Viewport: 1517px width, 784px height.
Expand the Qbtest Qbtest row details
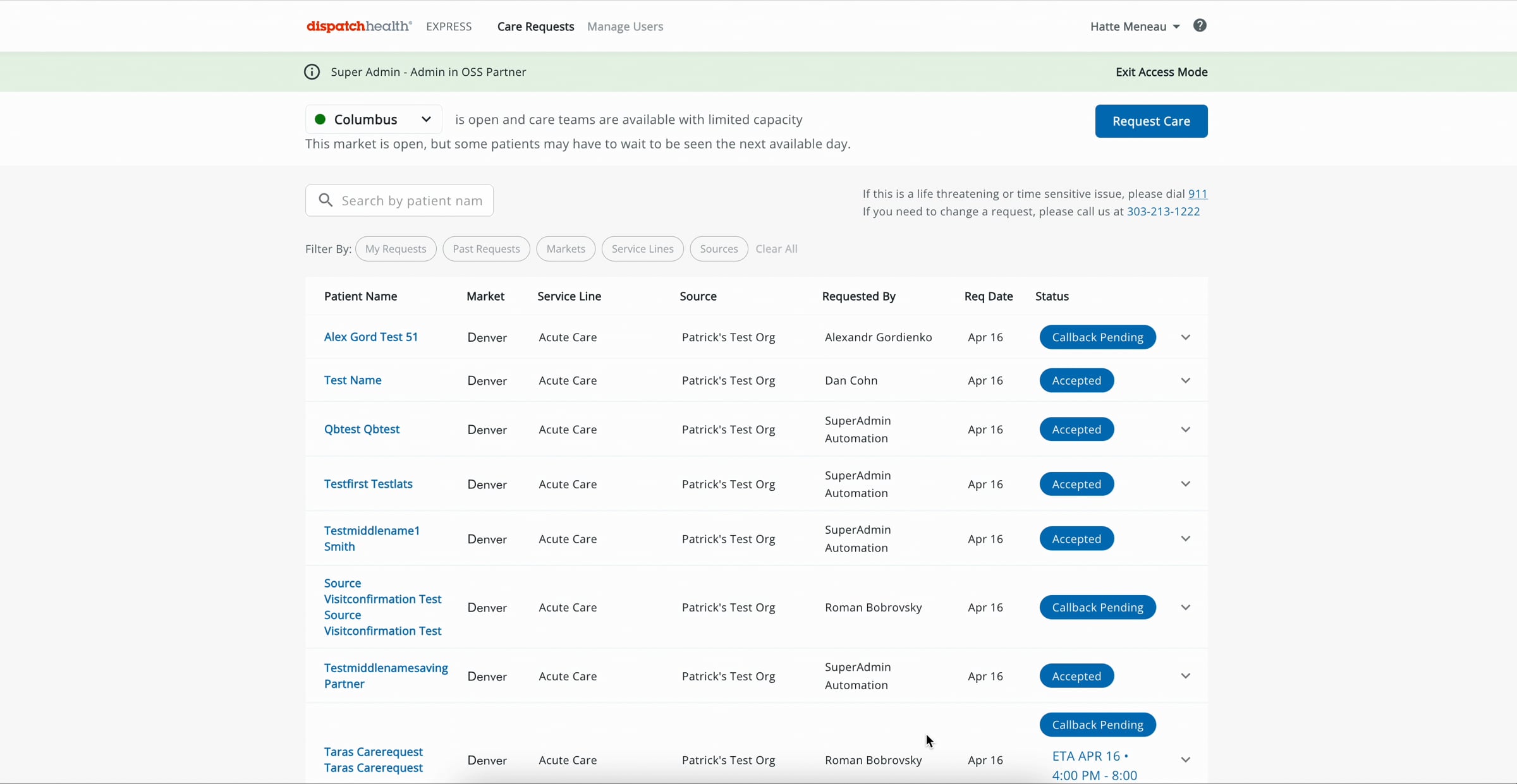pyautogui.click(x=1185, y=429)
